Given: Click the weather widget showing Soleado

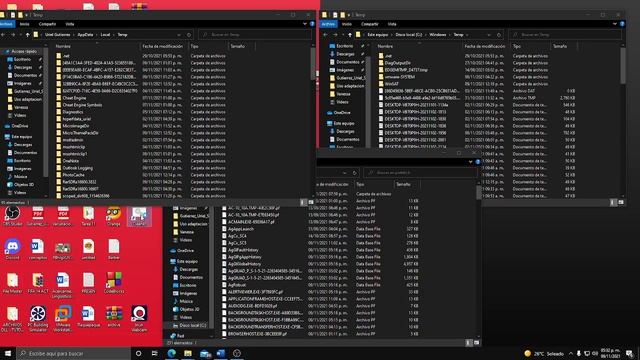Looking at the screenshot, I should click(544, 353).
